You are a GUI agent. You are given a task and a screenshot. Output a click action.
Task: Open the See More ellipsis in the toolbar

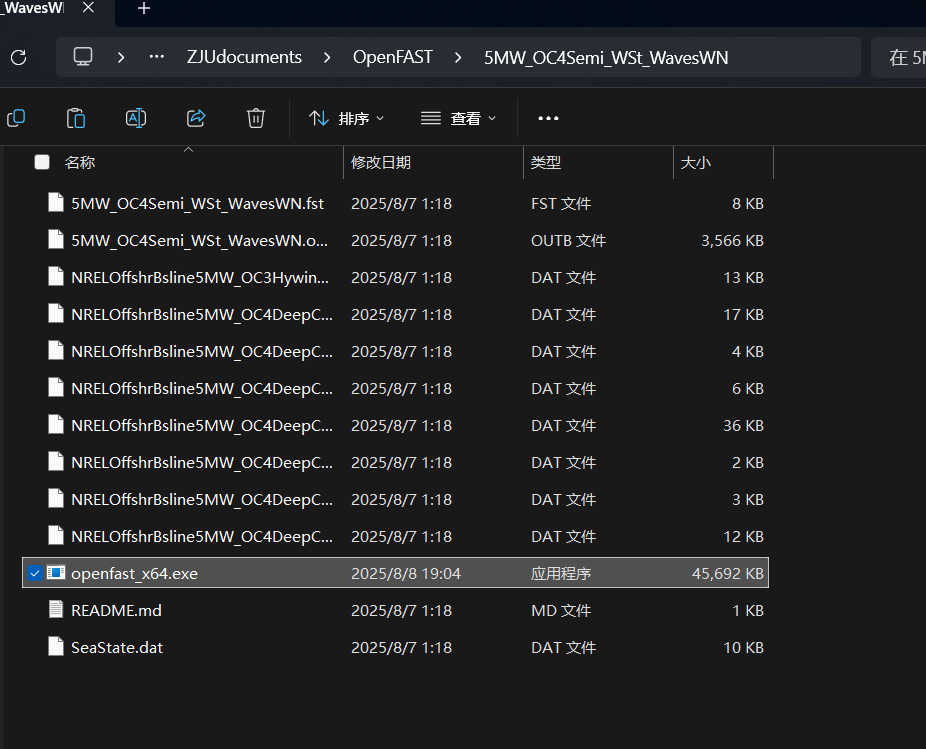point(547,118)
